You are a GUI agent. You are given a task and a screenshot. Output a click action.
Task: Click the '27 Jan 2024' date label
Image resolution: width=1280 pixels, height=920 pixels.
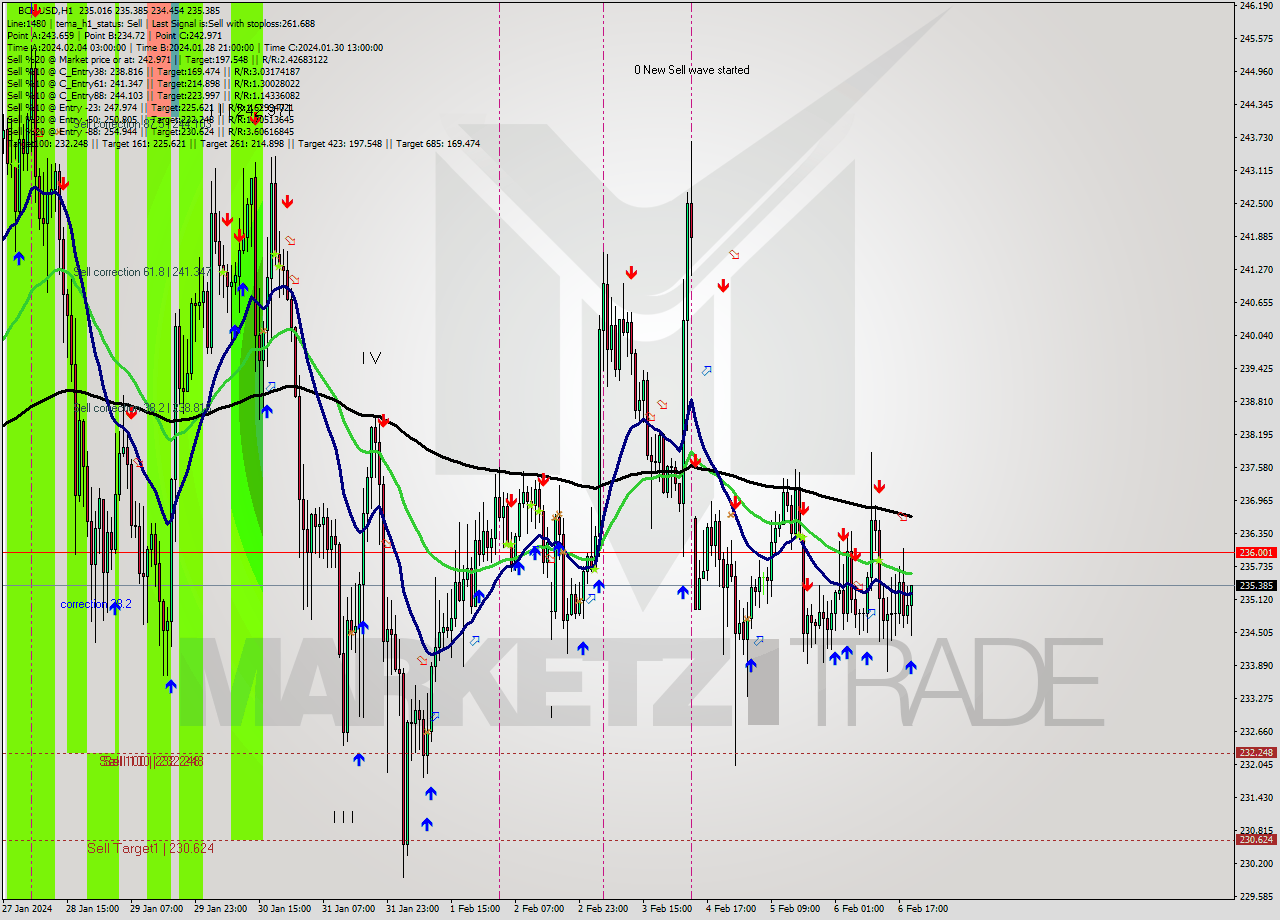tap(26, 909)
